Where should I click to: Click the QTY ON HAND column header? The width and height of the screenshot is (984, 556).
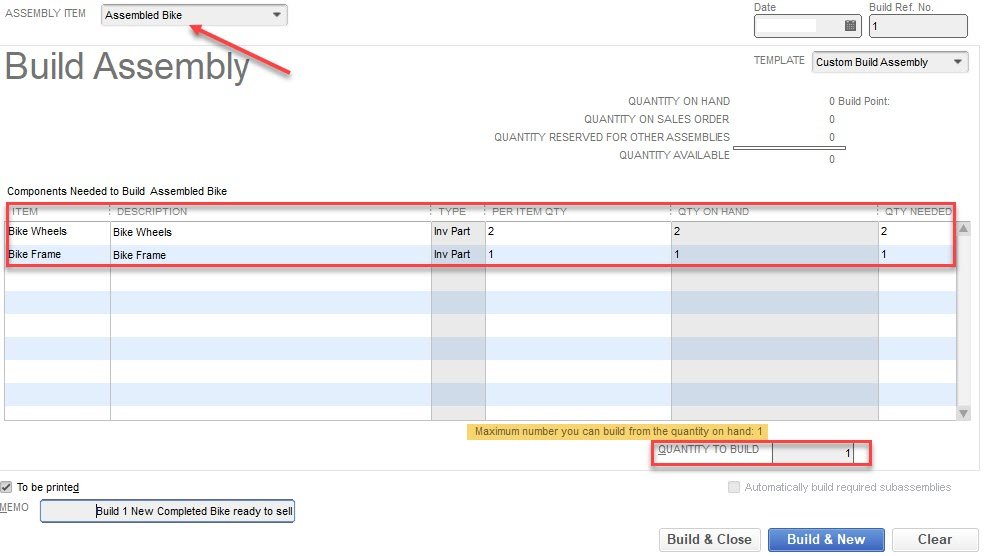[x=774, y=211]
